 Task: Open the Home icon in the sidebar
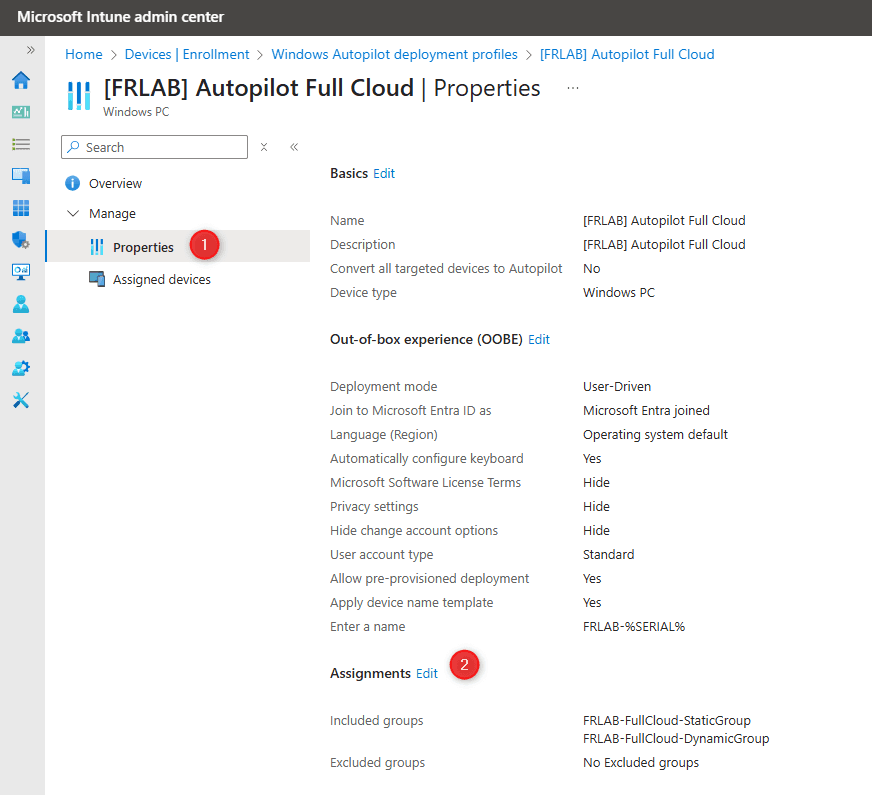pyautogui.click(x=21, y=80)
